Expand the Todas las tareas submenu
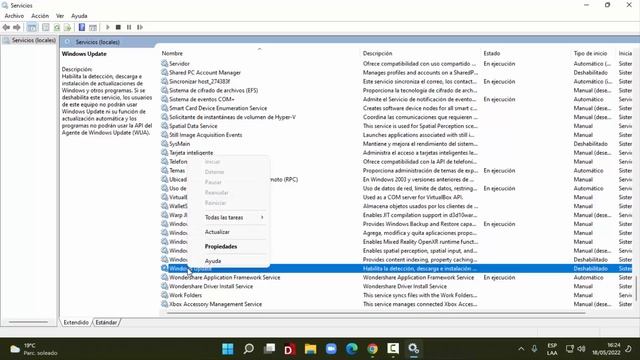 tap(234, 218)
